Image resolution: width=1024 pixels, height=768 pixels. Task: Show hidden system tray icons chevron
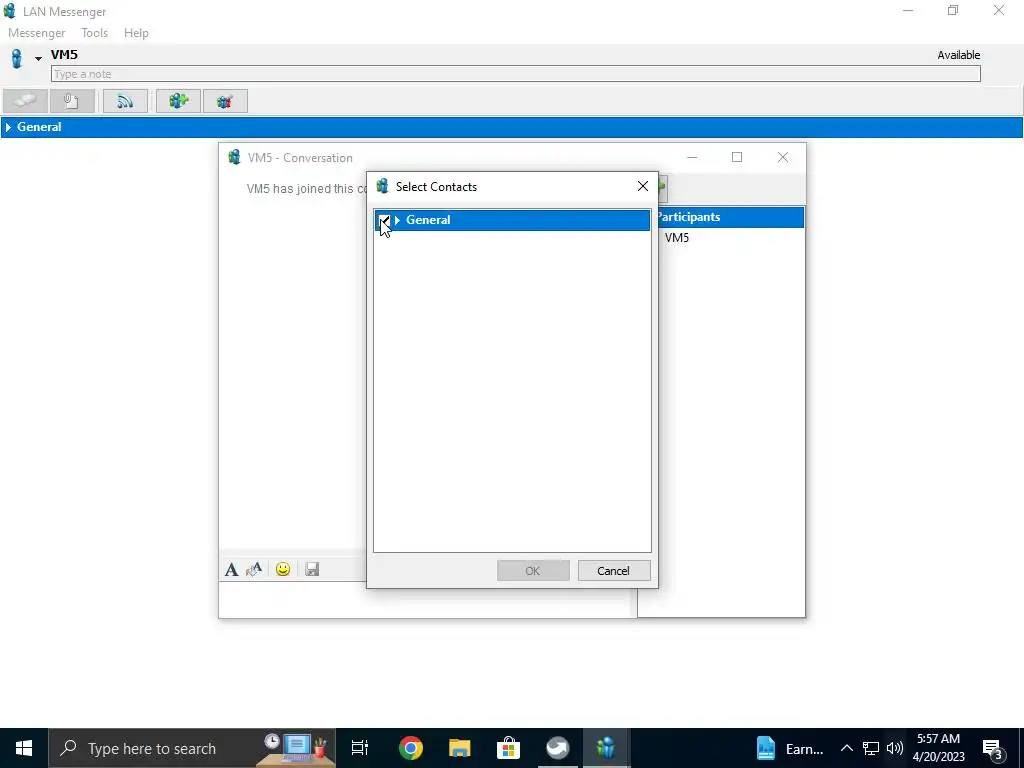click(846, 748)
